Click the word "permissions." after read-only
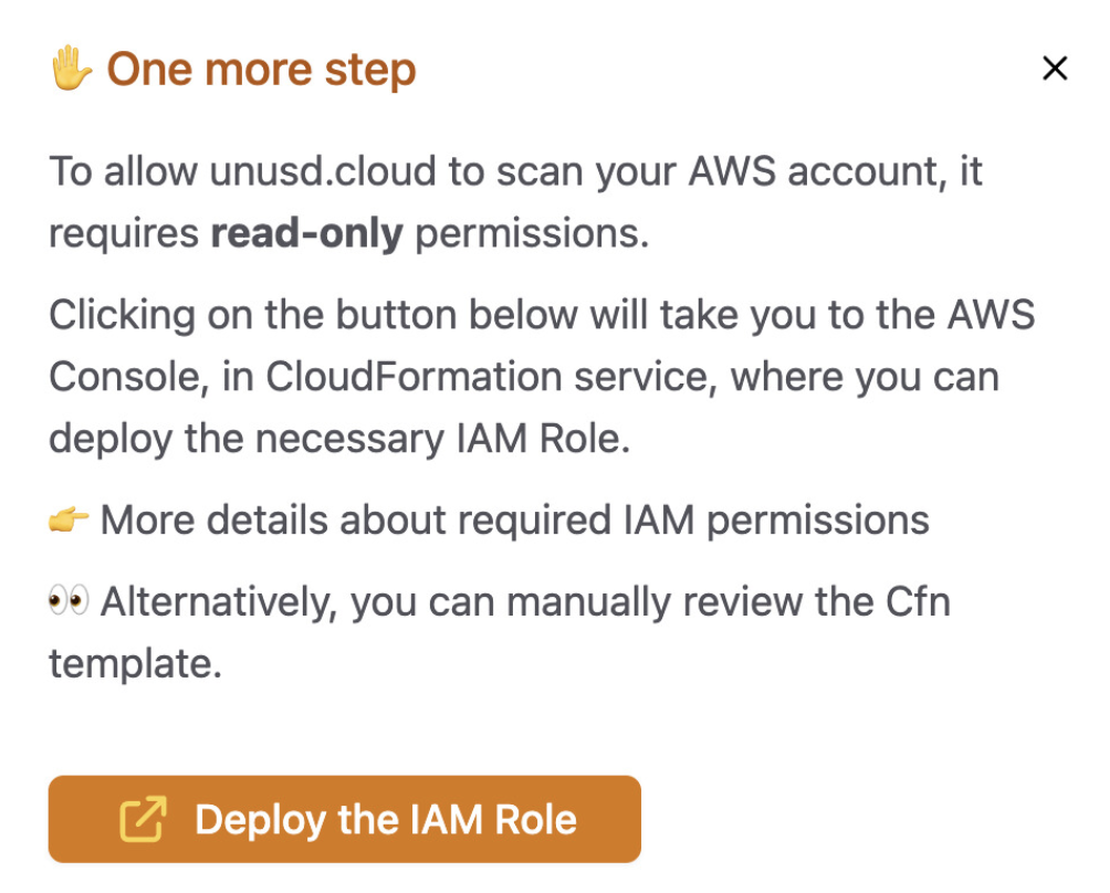Screen dimensions: 1110x893 pos(532,233)
